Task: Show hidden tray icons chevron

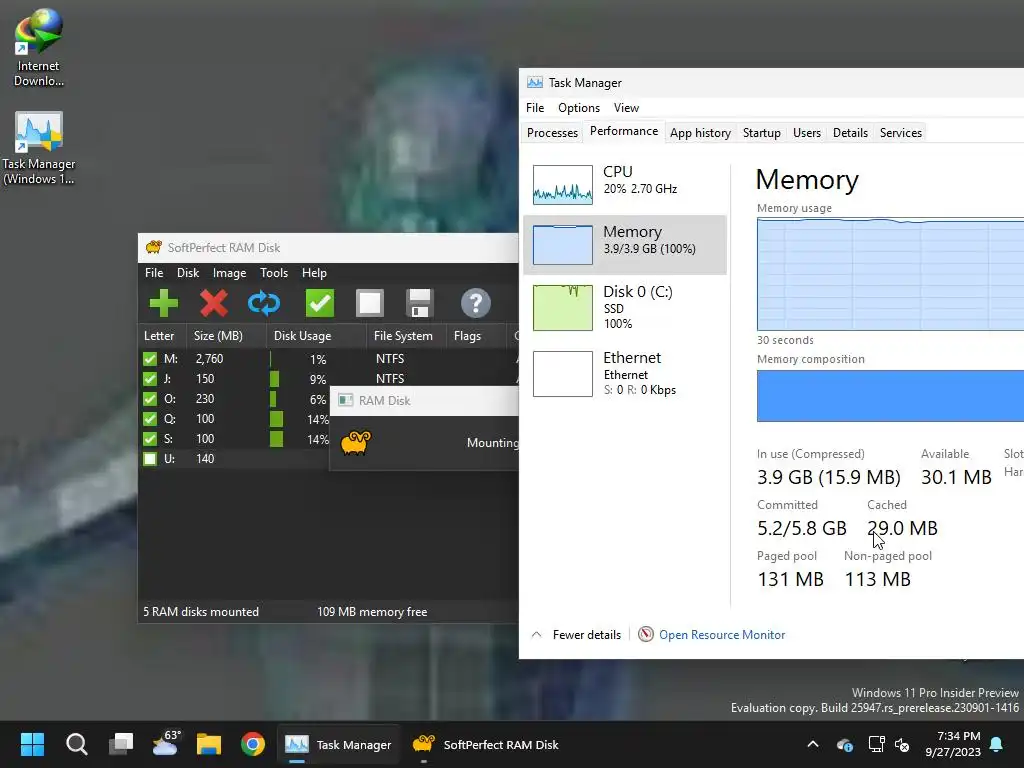Action: (813, 744)
